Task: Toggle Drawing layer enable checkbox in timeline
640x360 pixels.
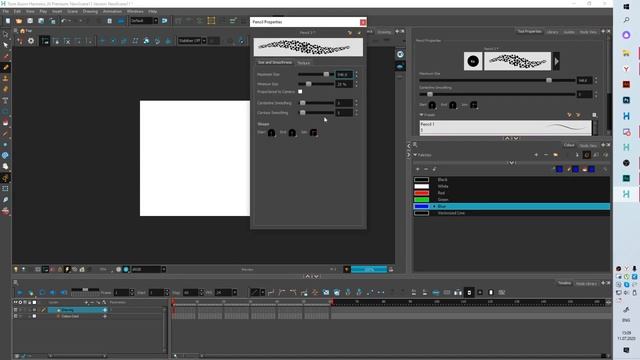Action: (16, 310)
